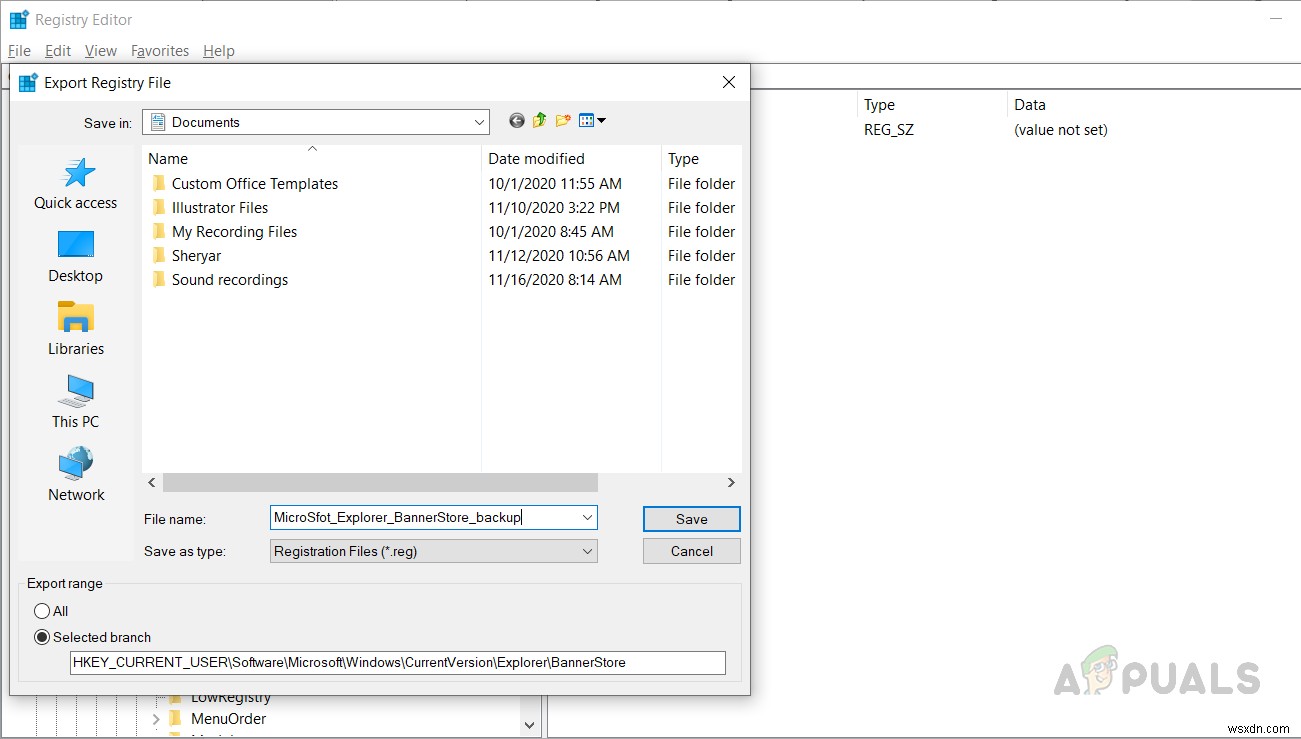Click the 11/16/2020 8:14 AM date cell
Image resolution: width=1301 pixels, height=739 pixels.
point(555,280)
